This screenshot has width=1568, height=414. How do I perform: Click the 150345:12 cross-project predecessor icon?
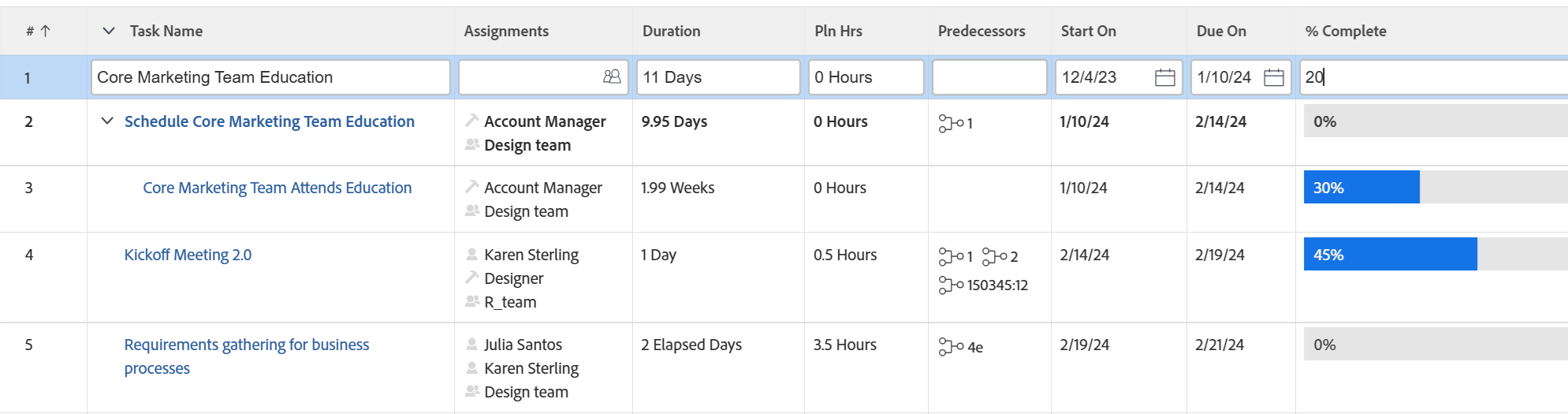pos(951,285)
